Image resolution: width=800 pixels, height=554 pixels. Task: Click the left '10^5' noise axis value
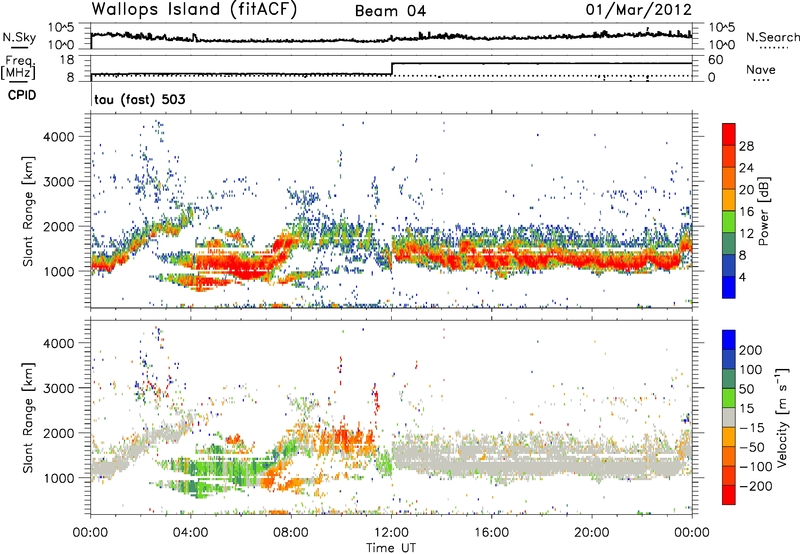pos(61,27)
